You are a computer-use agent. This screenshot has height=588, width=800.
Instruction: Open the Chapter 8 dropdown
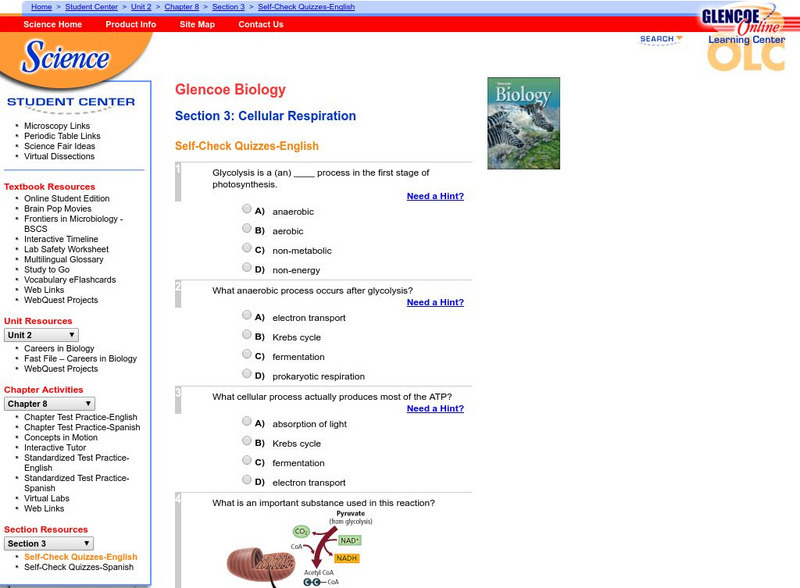49,404
